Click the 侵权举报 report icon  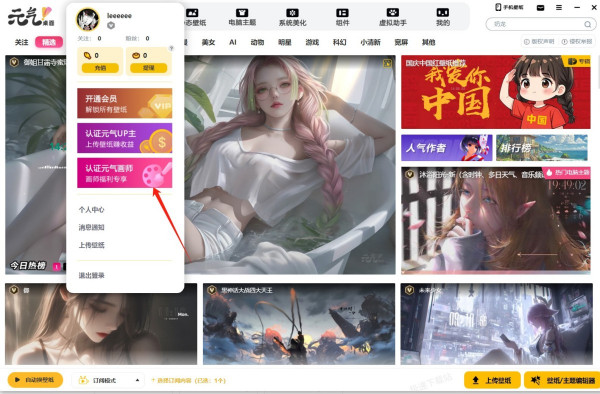[564, 42]
